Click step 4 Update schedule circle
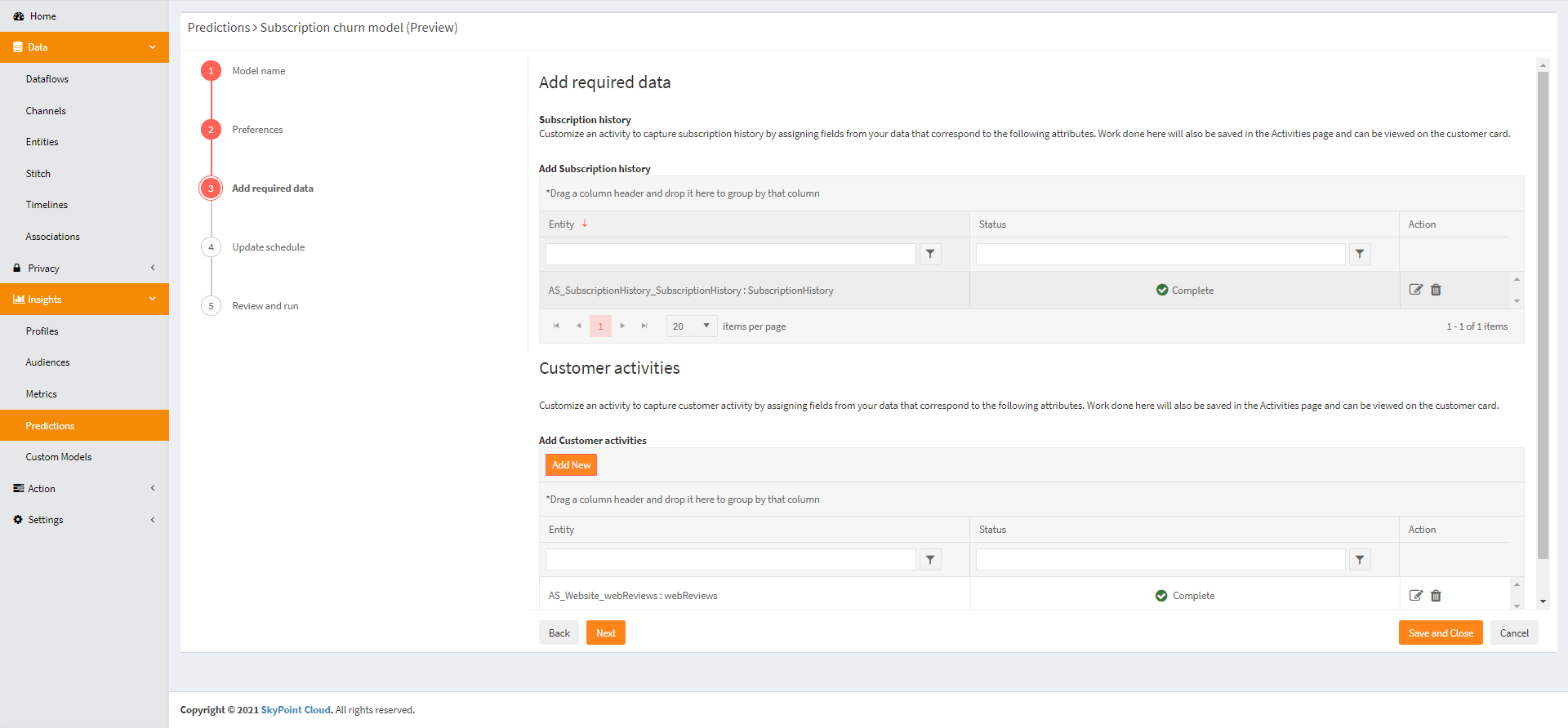 click(x=211, y=247)
